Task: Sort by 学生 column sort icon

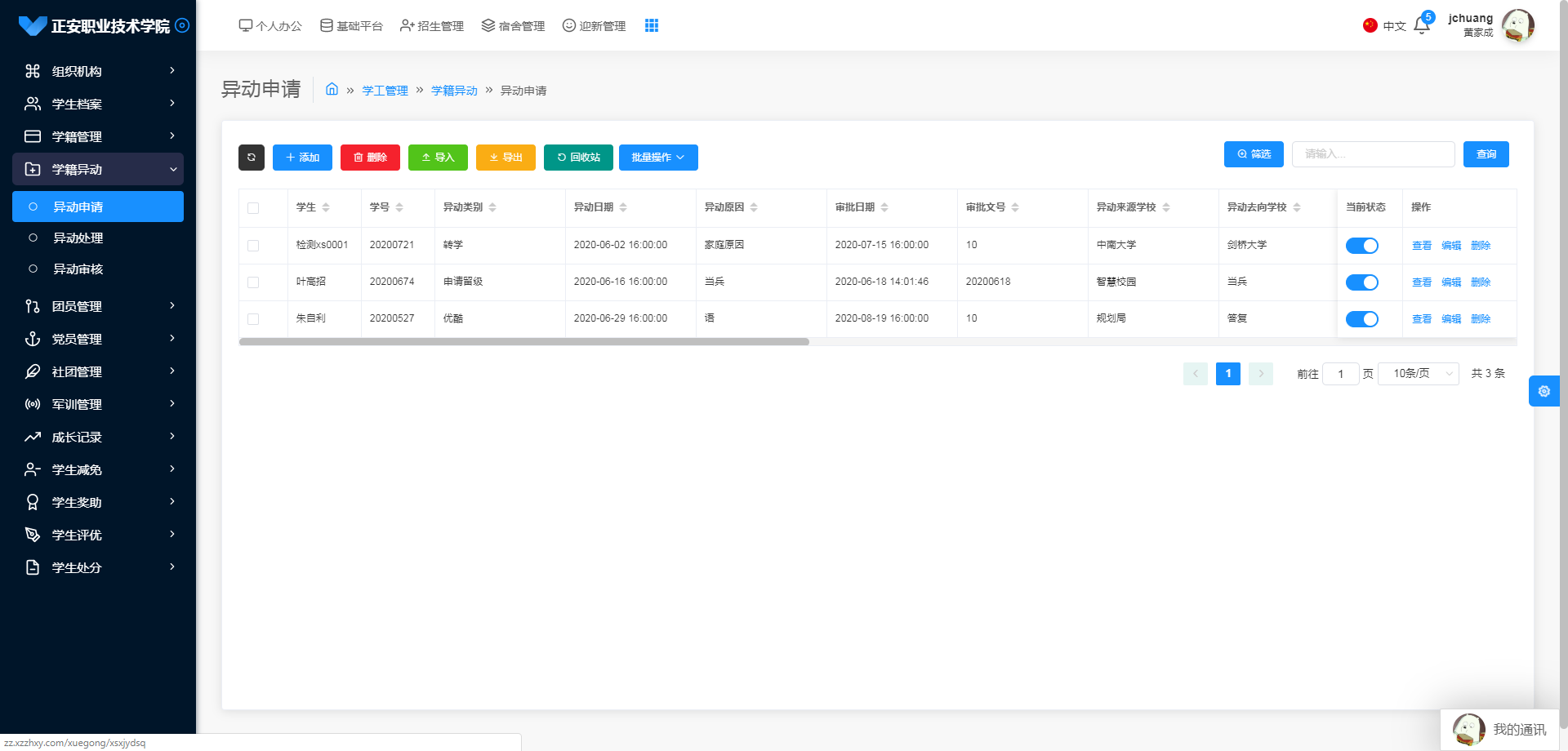Action: click(326, 207)
